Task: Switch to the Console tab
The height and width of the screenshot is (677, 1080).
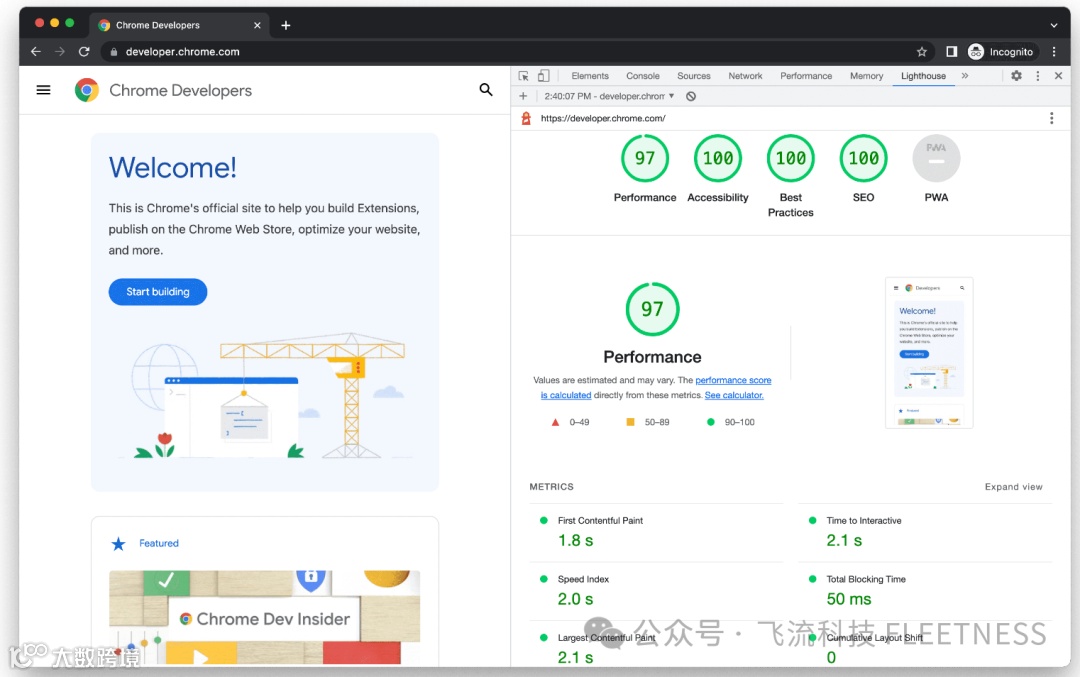Action: coord(643,76)
